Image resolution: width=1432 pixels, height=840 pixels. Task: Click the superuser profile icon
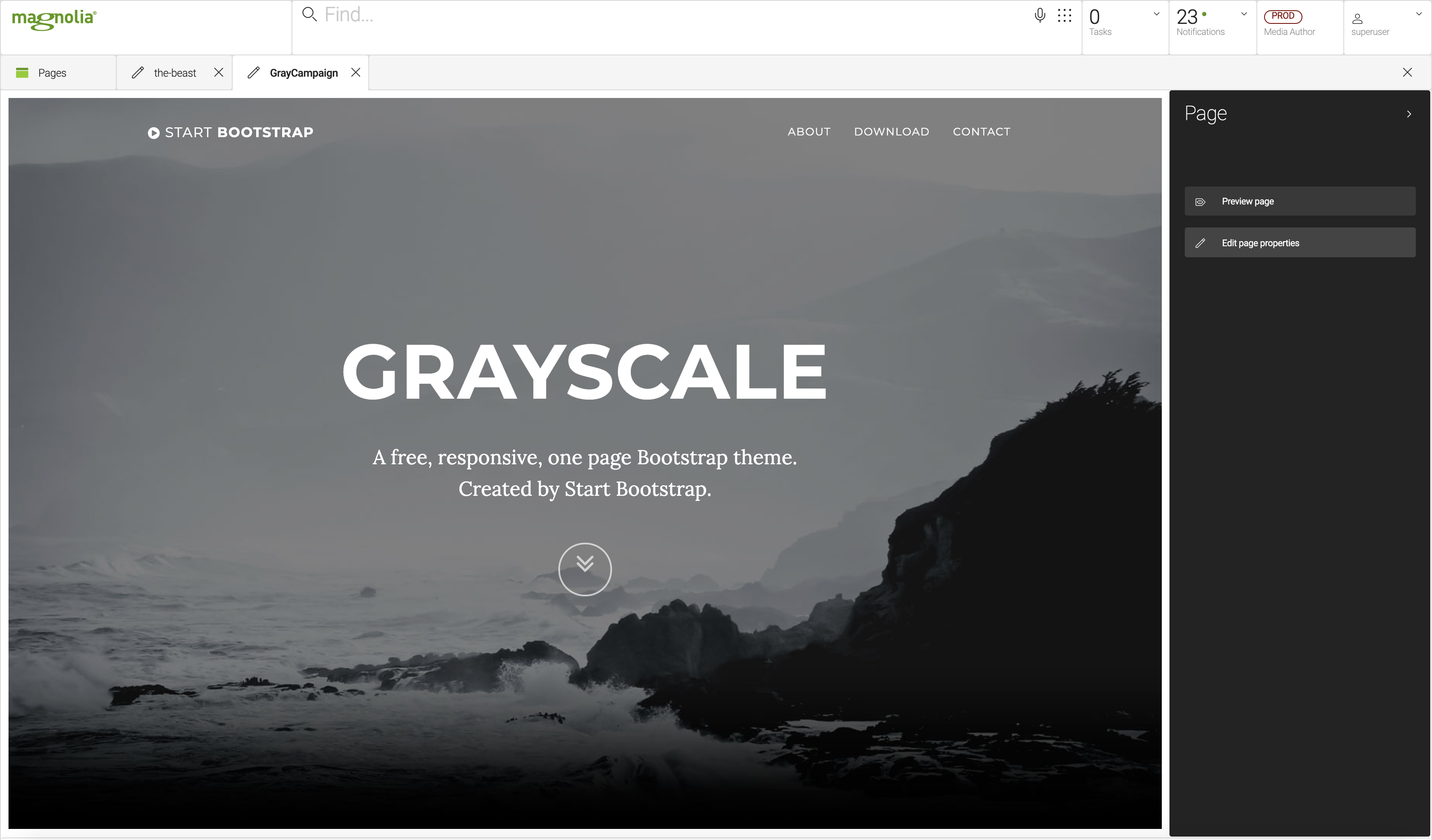click(1357, 19)
